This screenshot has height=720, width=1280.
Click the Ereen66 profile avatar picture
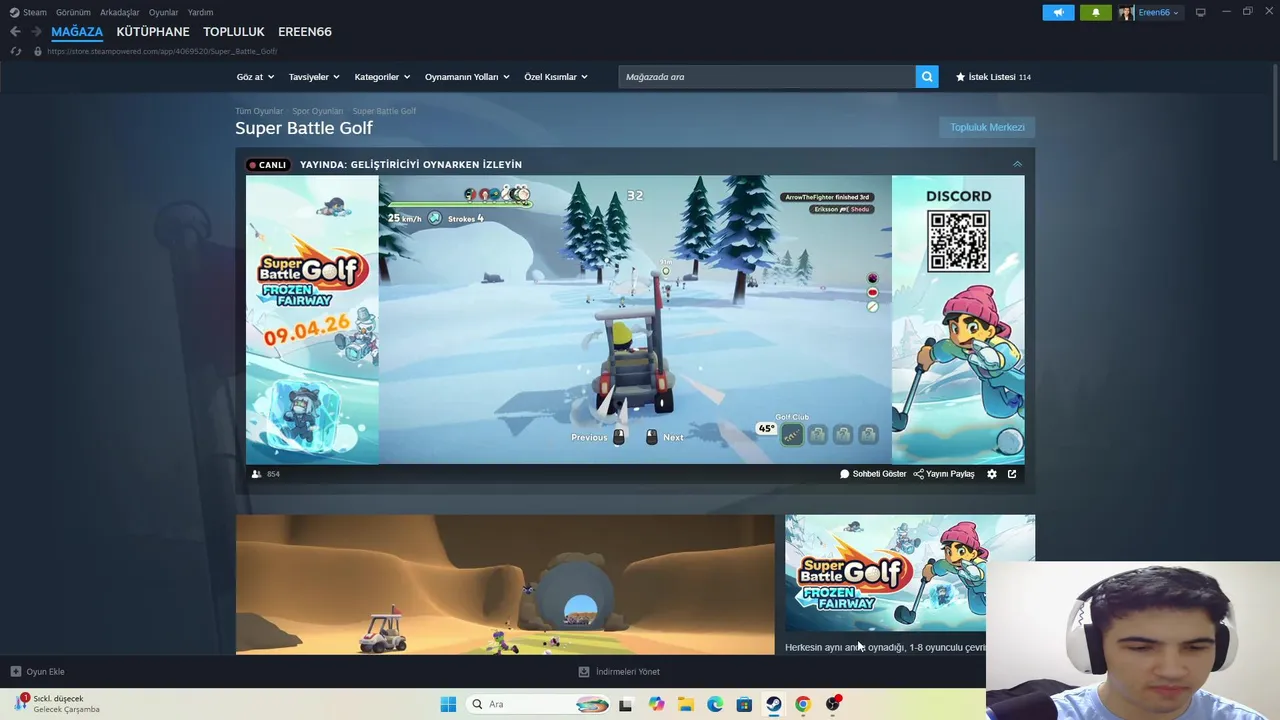[x=1126, y=12]
